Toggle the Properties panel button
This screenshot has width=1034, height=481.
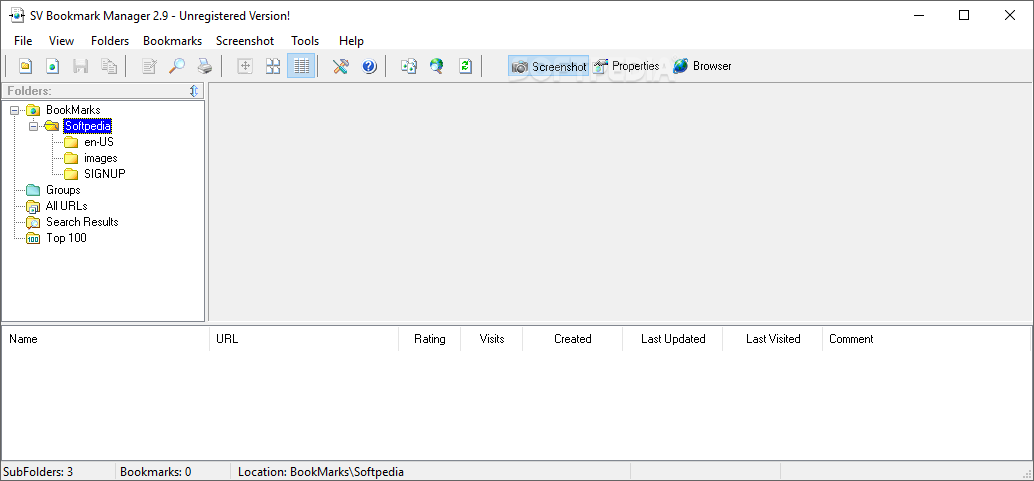[626, 66]
